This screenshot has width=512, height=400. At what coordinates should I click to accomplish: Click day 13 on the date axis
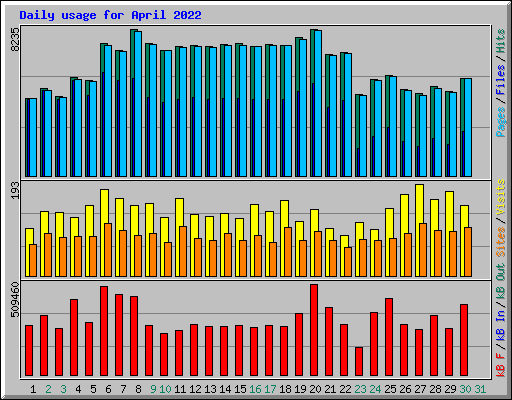(x=210, y=389)
